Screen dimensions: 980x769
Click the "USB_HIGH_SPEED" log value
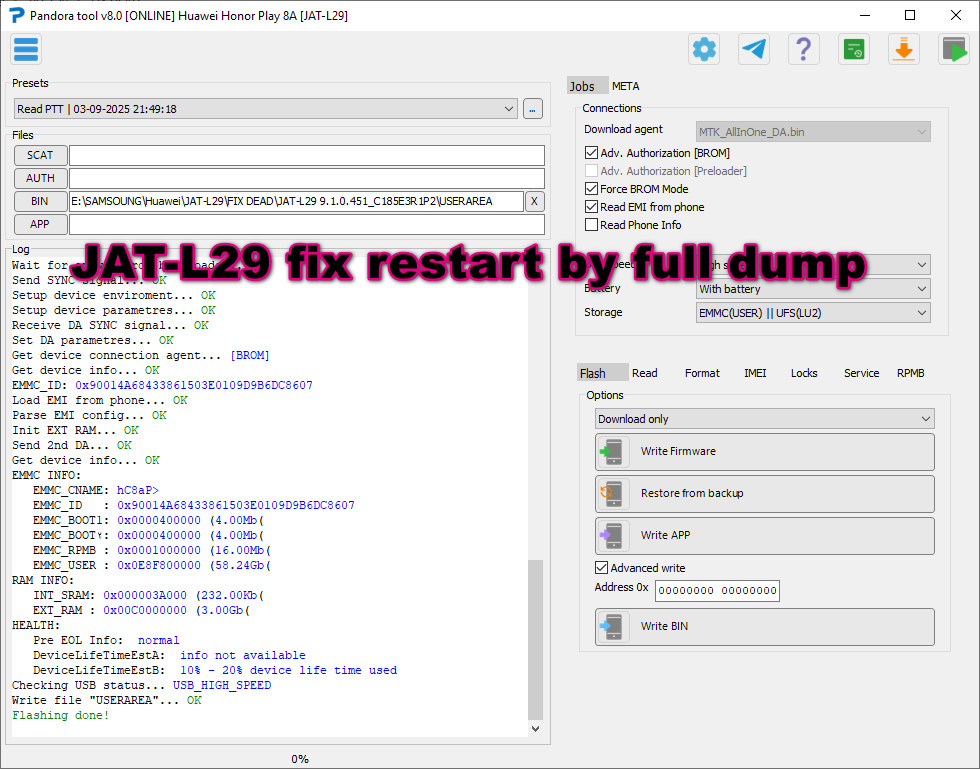click(x=222, y=685)
